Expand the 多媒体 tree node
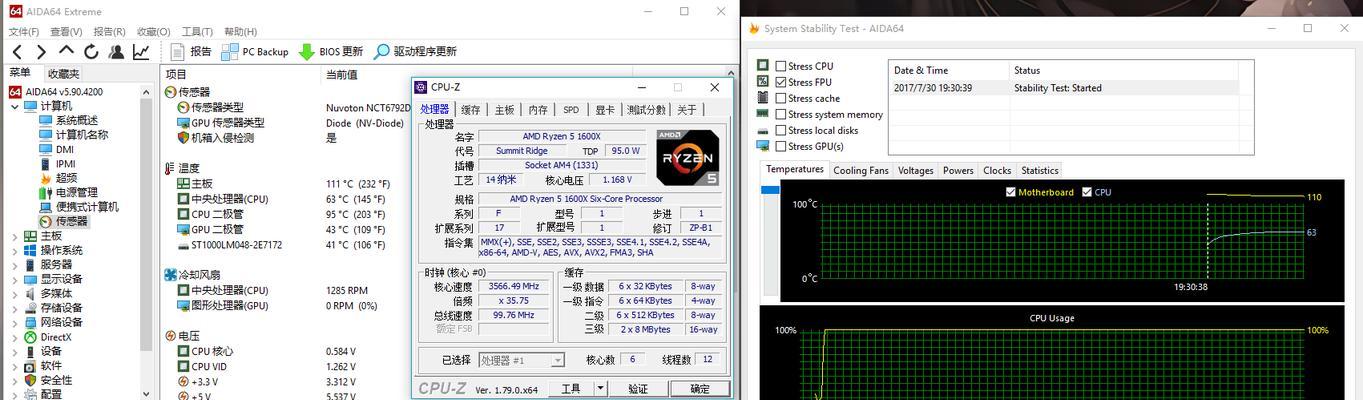1363x400 pixels. (14, 294)
